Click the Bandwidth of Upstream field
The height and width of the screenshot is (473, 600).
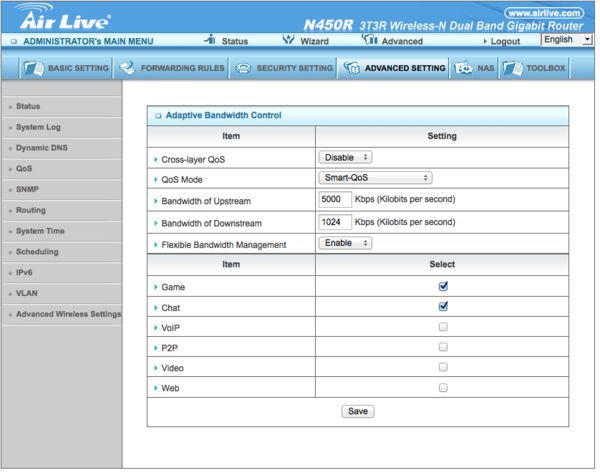335,199
